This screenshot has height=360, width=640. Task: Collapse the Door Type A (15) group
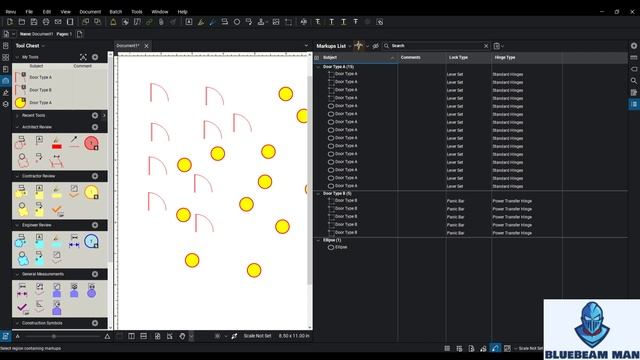coord(318,67)
